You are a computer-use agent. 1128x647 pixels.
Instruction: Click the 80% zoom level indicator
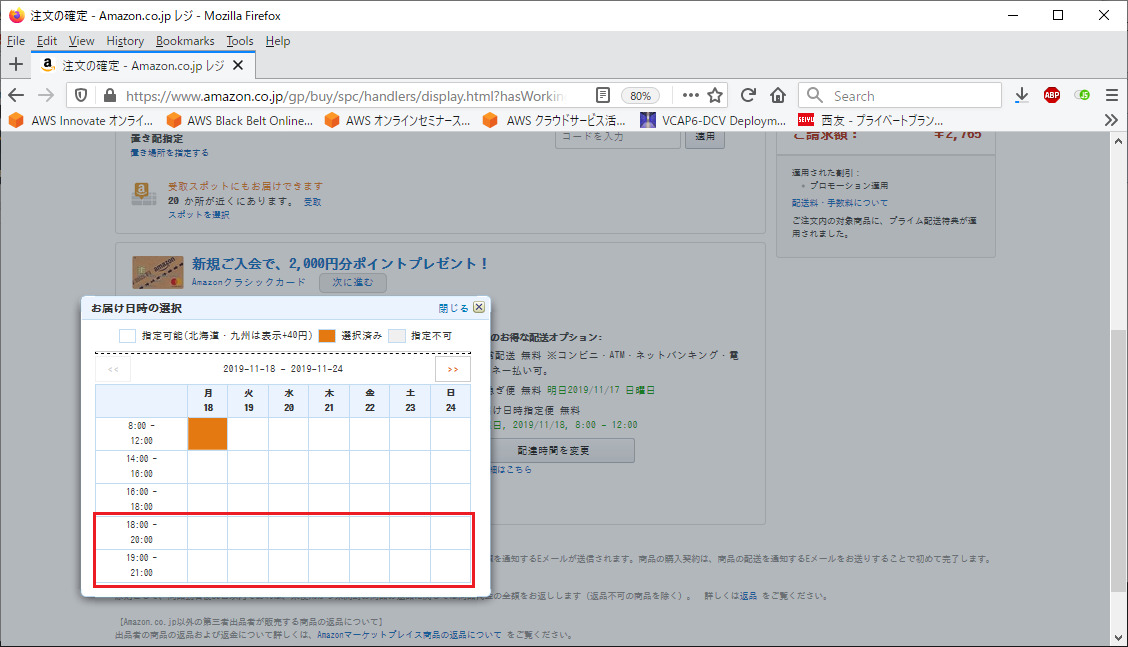coord(640,96)
